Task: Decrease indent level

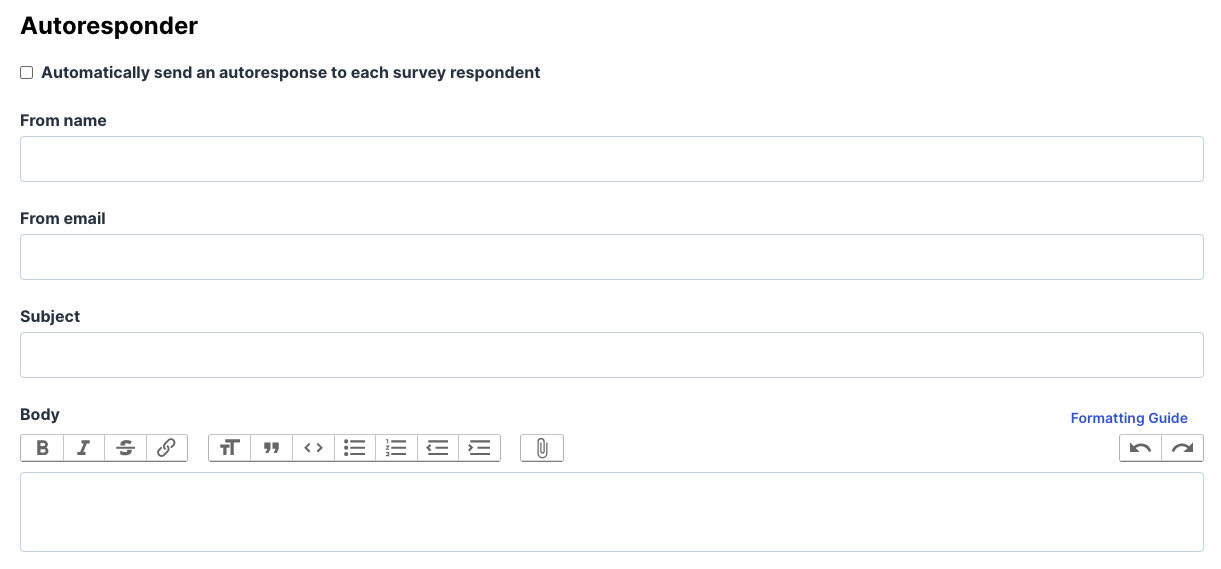Action: [438, 448]
